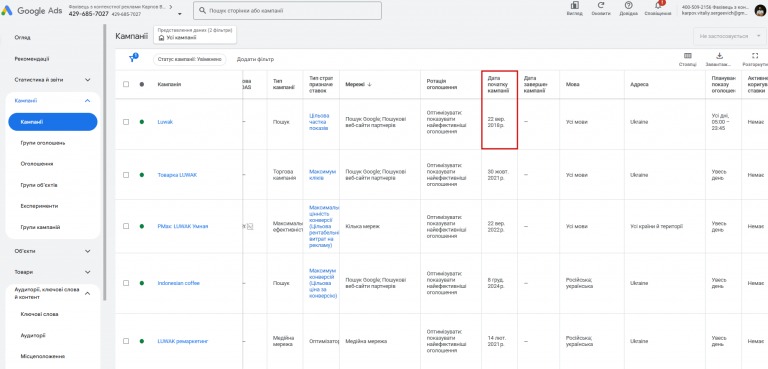The width and height of the screenshot is (768, 369).
Task: Click the sidebar vertical scrollbar
Action: click(x=104, y=162)
